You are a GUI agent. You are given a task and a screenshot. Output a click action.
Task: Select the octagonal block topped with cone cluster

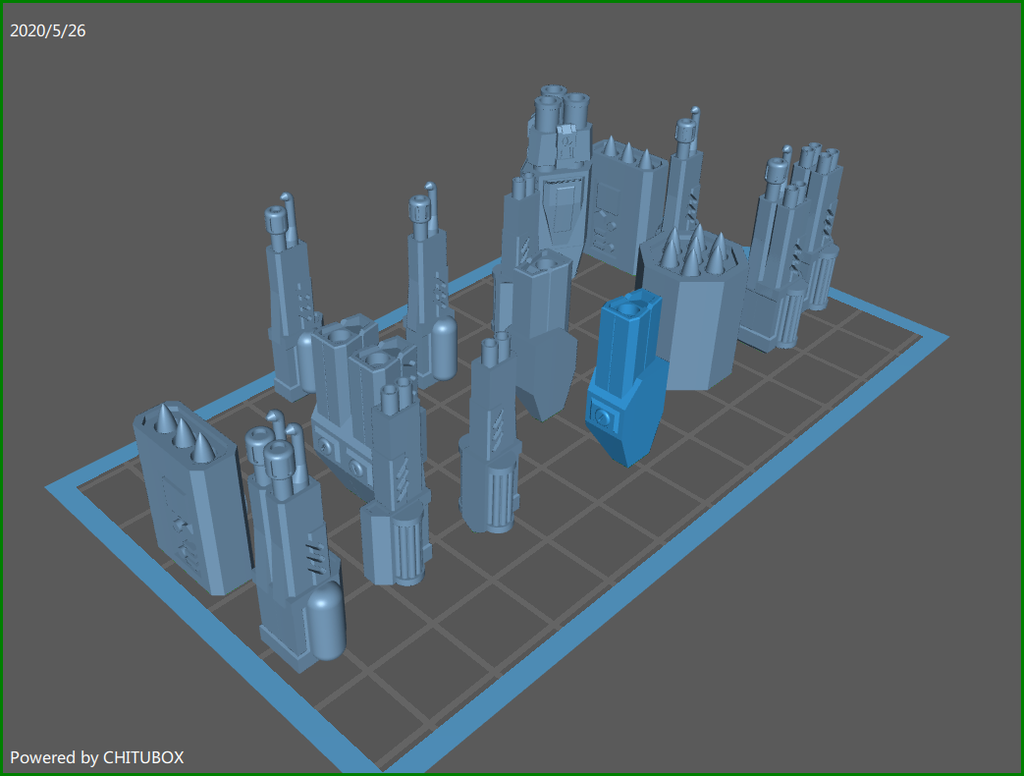(692, 307)
